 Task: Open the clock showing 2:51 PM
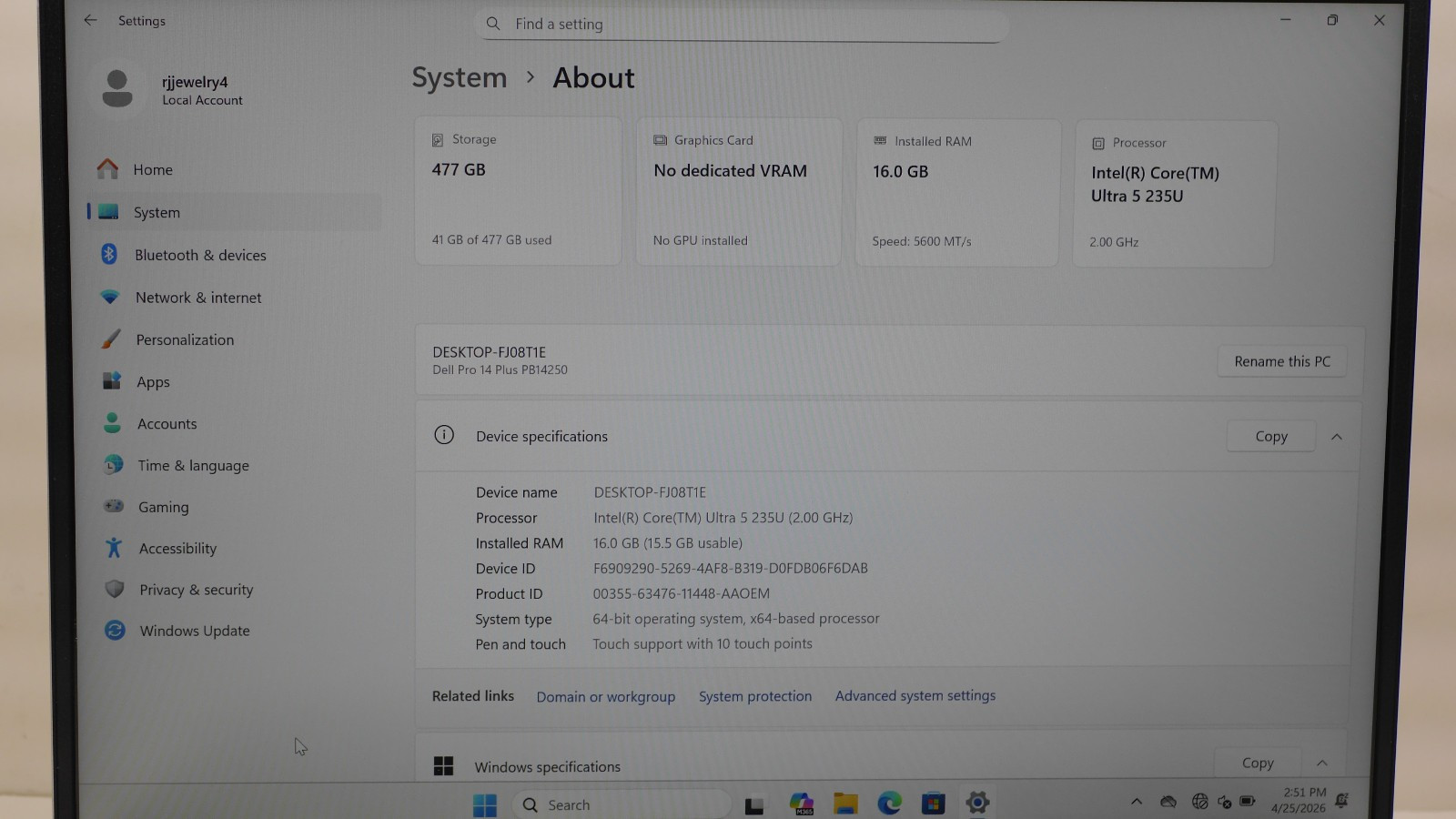tap(1299, 800)
